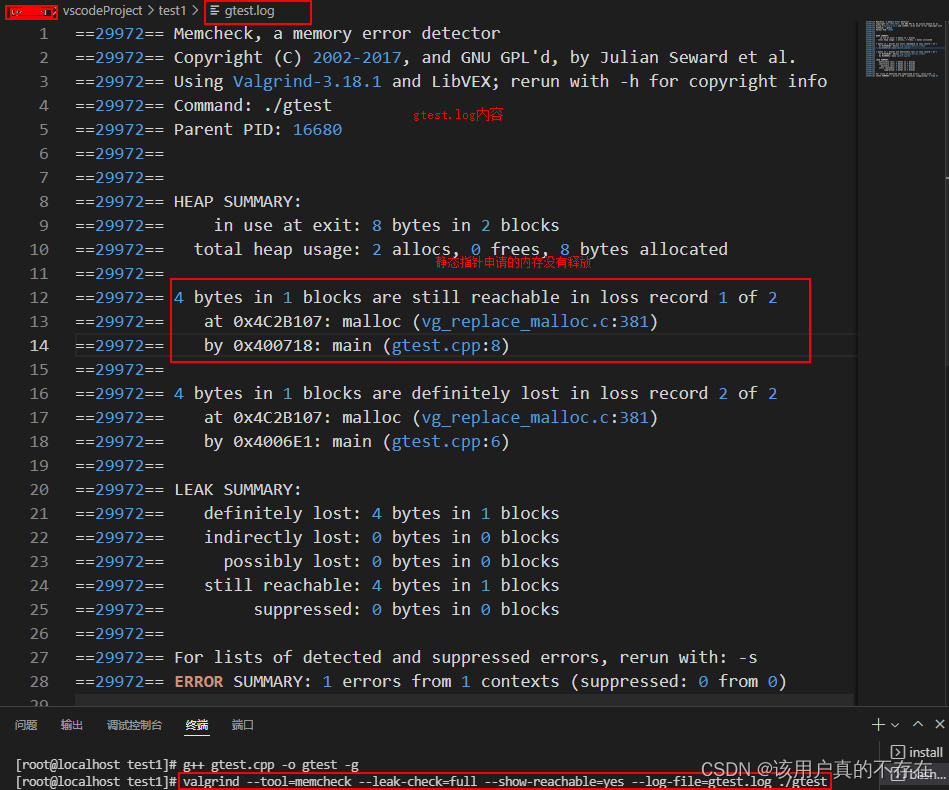Click the terminal icon beside install
This screenshot has height=790, width=949.
(898, 752)
